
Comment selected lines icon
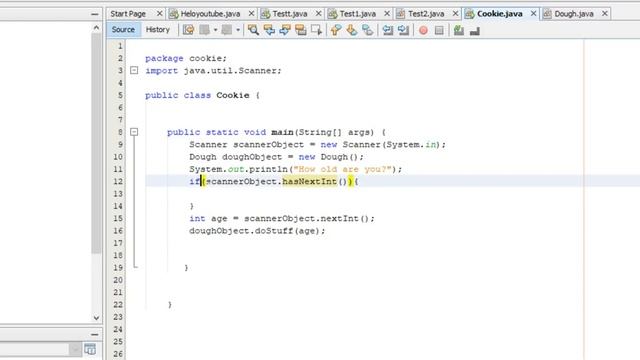point(459,30)
